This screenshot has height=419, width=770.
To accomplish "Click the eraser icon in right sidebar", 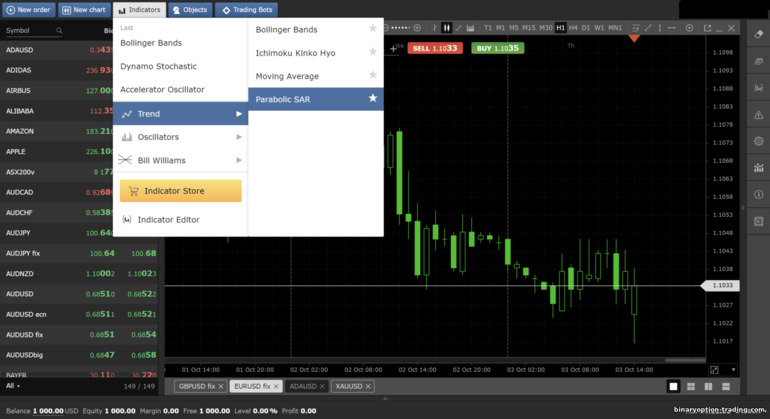I will [x=759, y=34].
